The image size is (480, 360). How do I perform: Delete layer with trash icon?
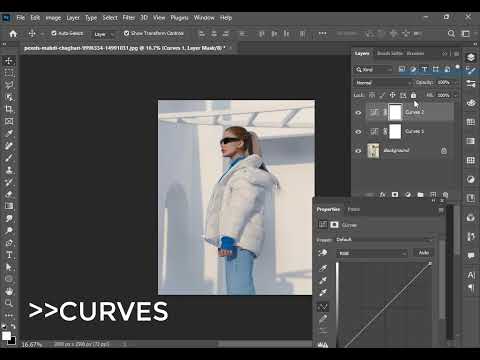click(x=445, y=195)
